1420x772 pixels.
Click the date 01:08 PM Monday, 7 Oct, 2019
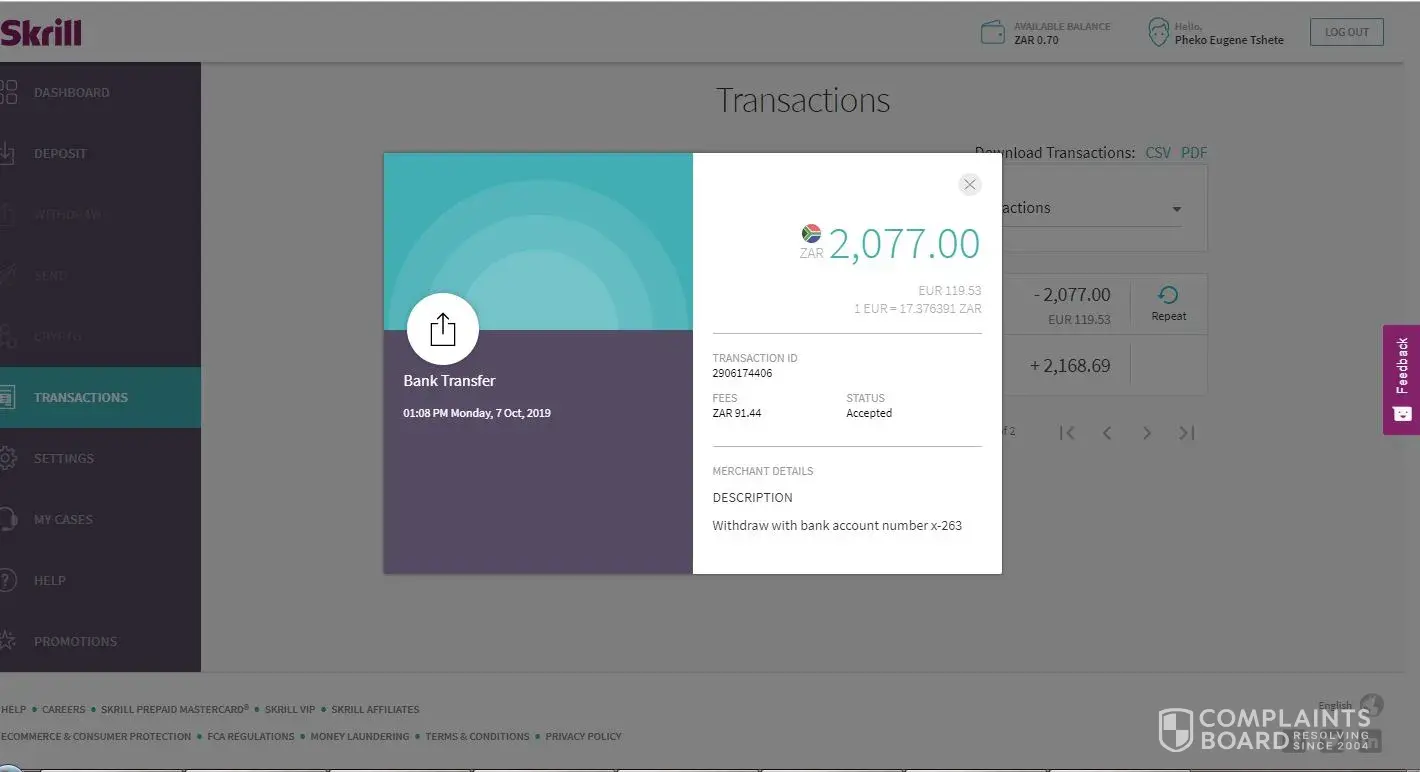(477, 413)
